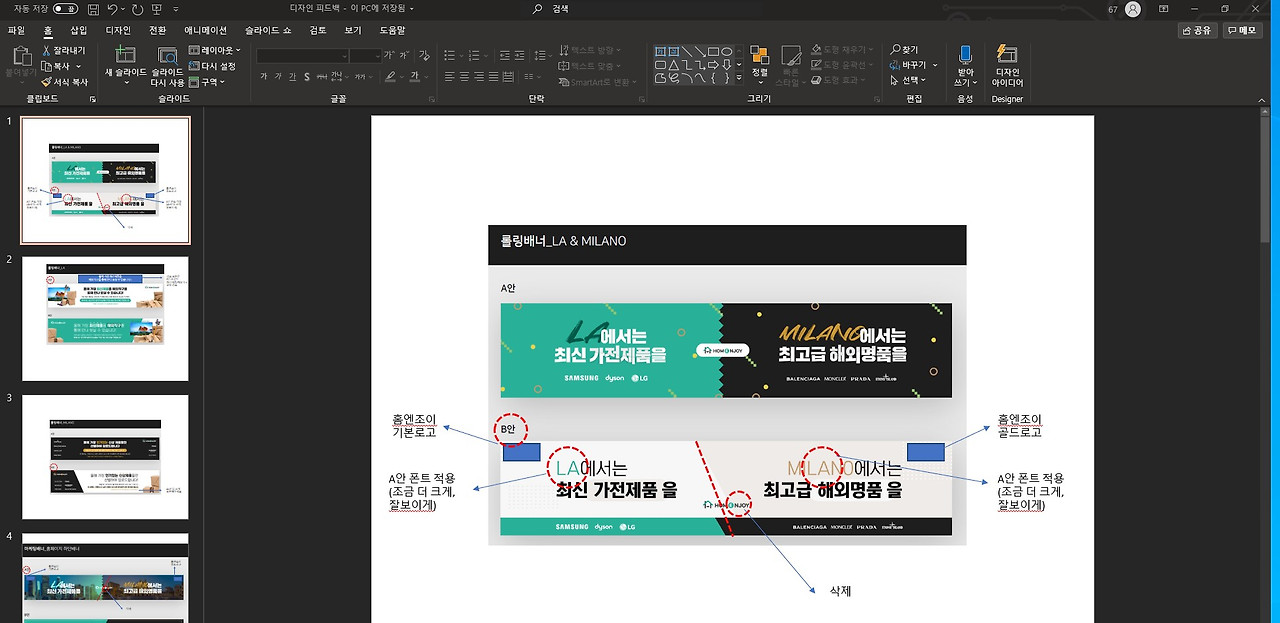Click the 공유 share button
1280x623 pixels.
[x=1197, y=31]
